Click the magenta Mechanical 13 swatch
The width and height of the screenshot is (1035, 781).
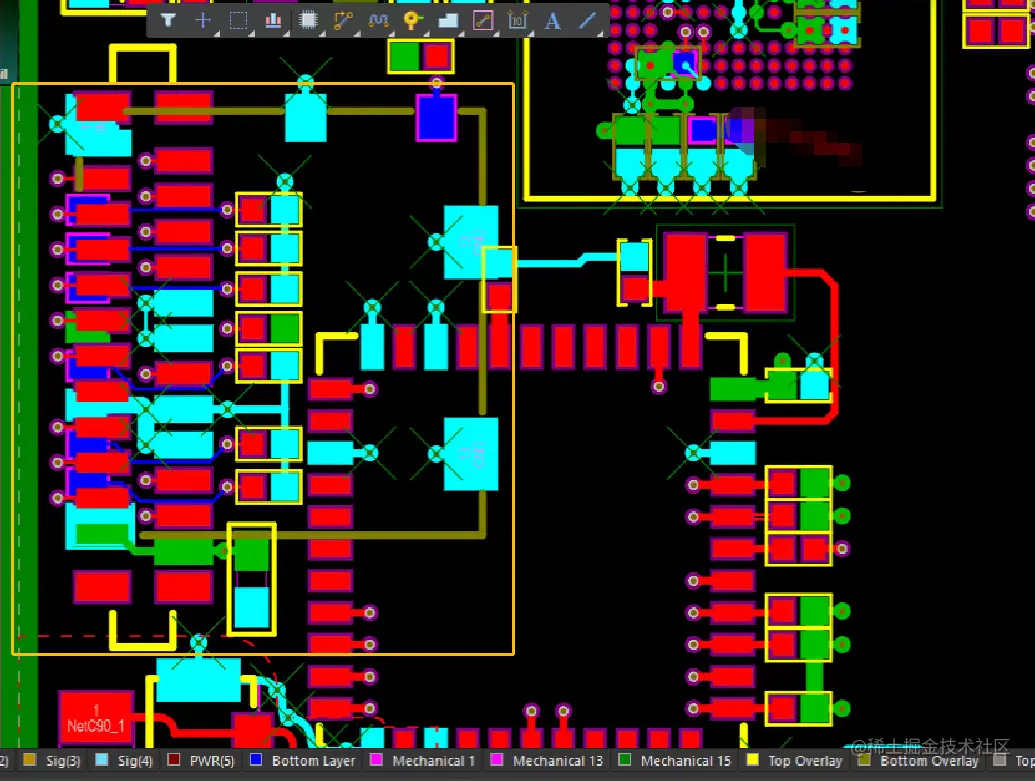click(x=497, y=760)
